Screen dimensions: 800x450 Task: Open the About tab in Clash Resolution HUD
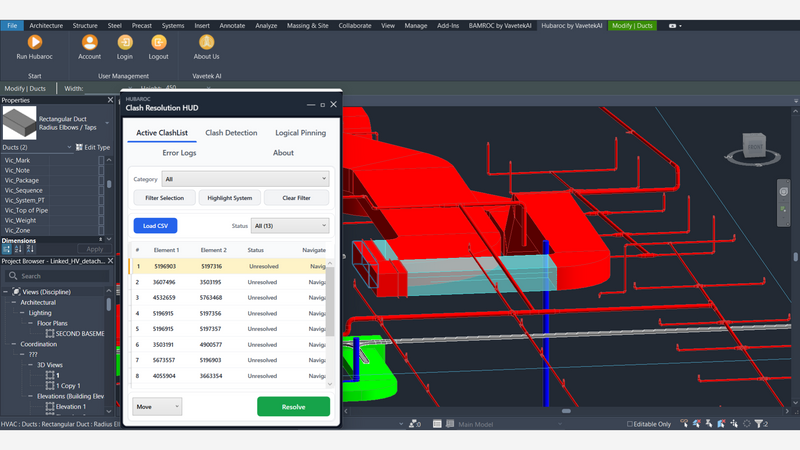pos(283,153)
